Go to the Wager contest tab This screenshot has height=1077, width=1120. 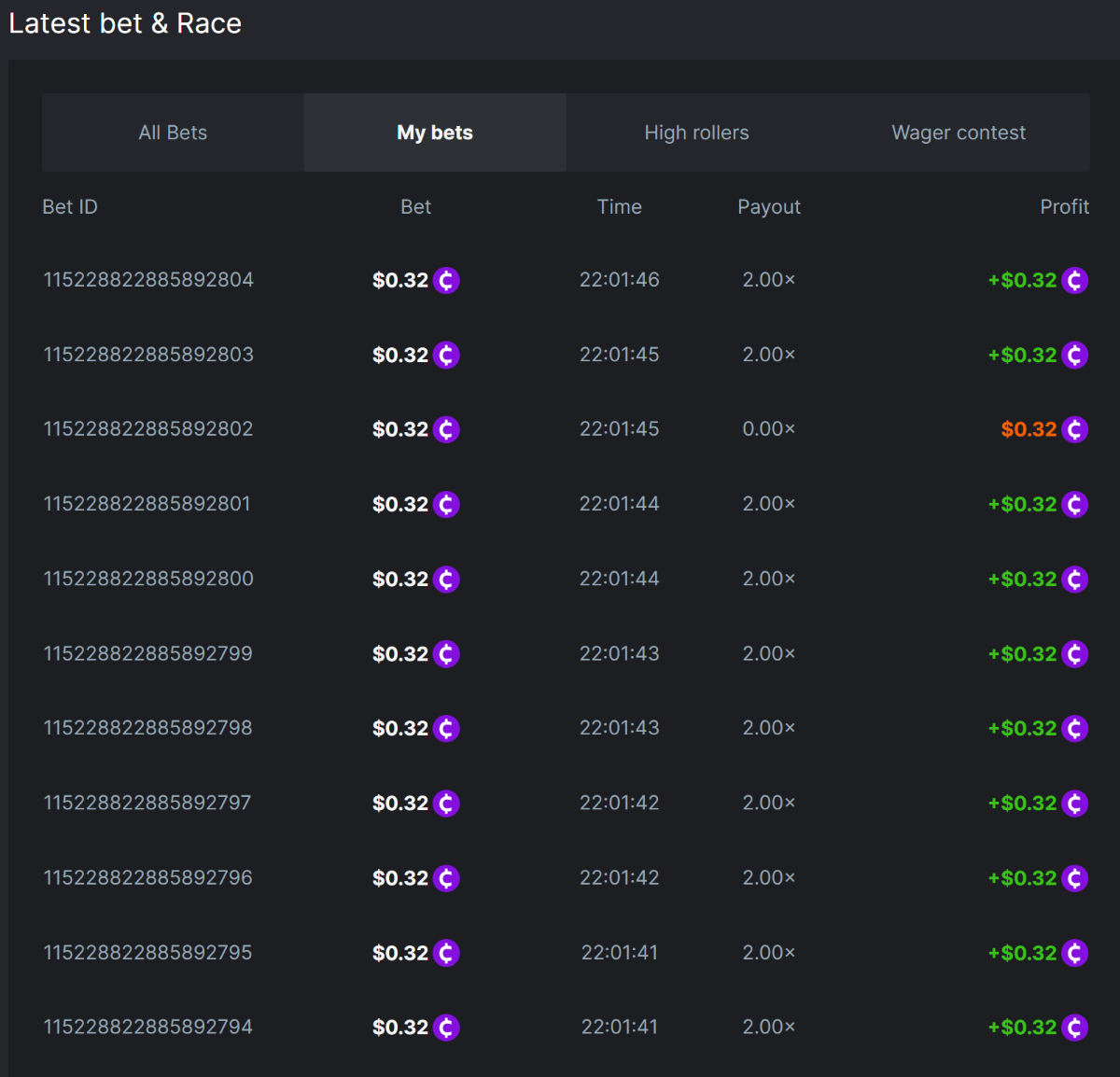click(x=959, y=133)
